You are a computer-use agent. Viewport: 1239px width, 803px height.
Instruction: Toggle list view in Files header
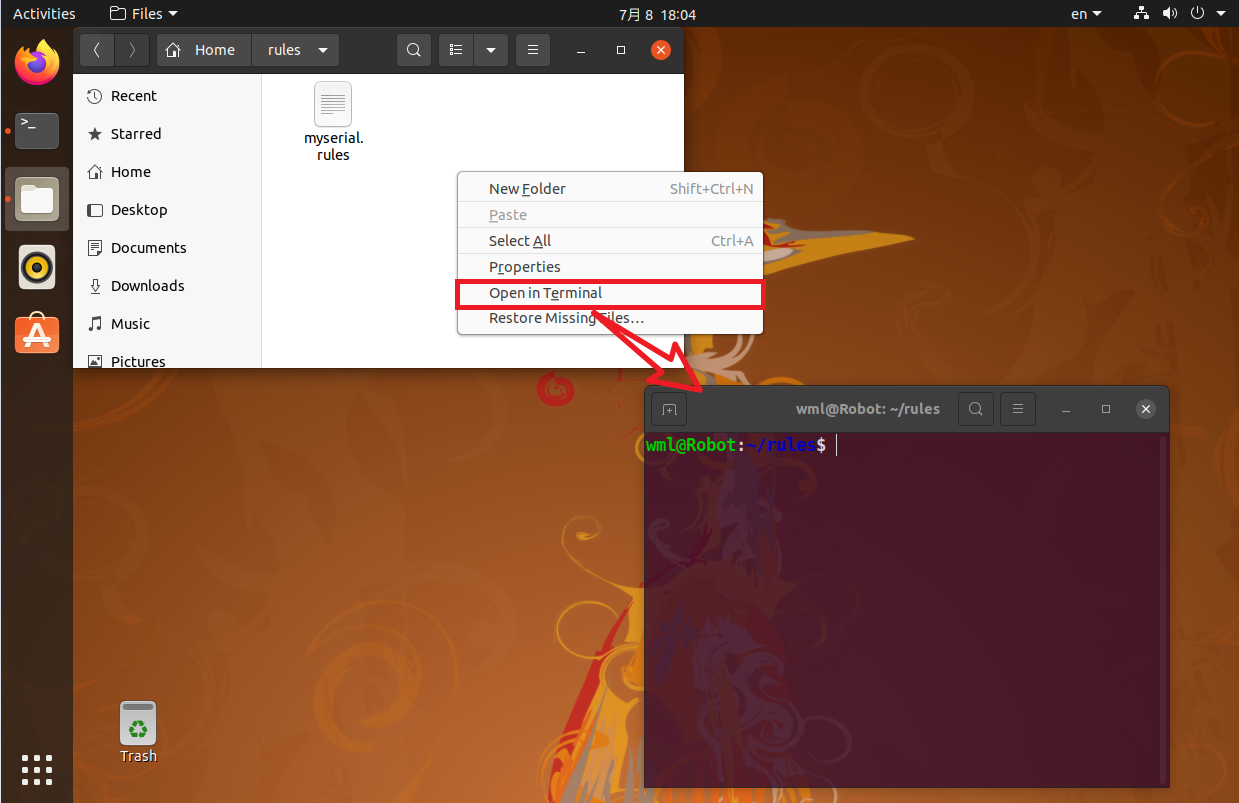point(456,50)
